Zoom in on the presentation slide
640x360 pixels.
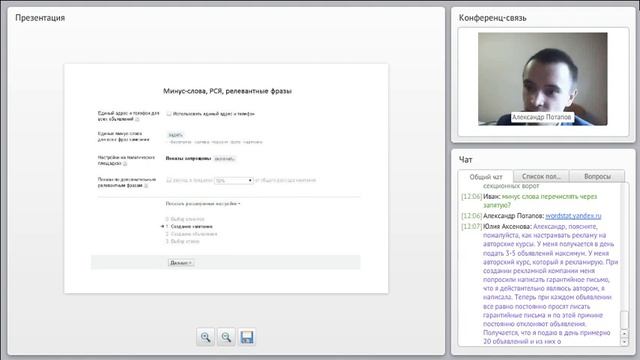coord(205,337)
